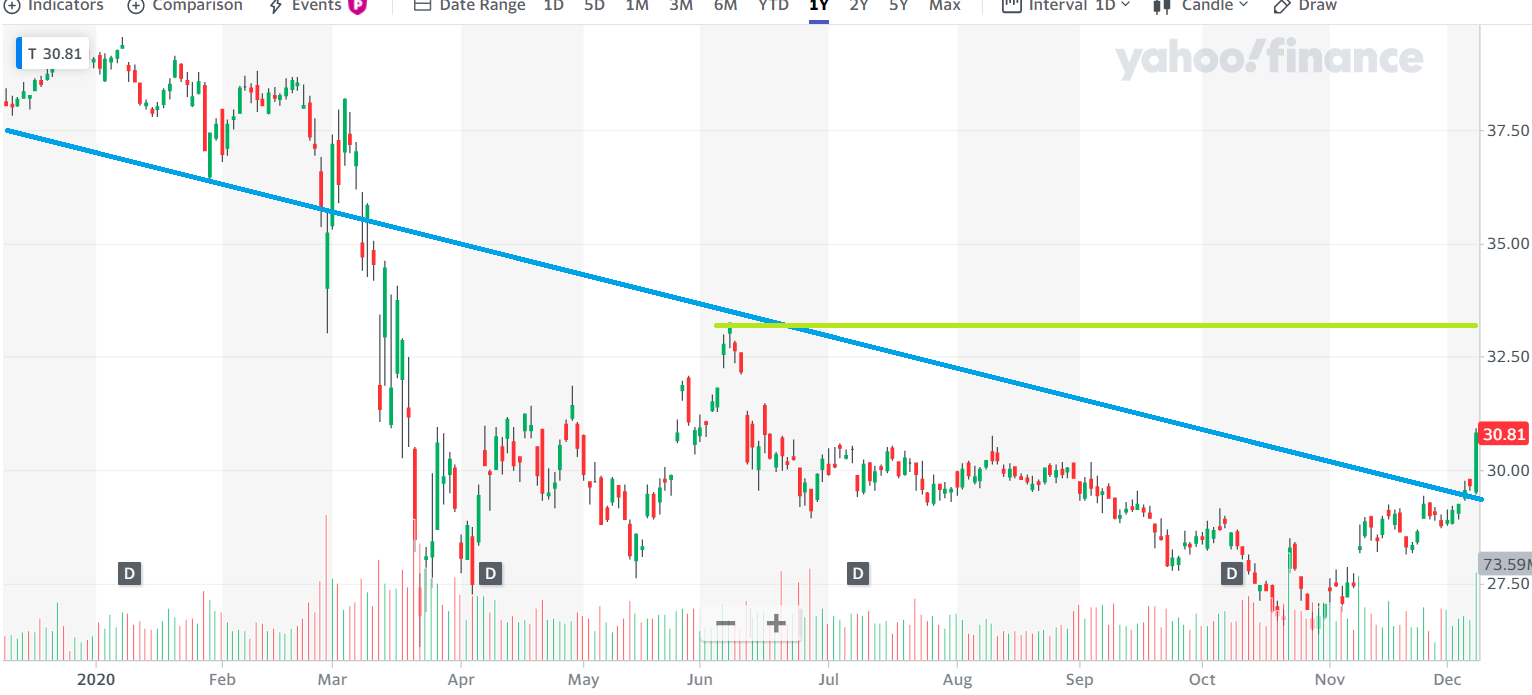Viewport: 1532px width, 695px height.
Task: Click the Oct date axis label
Action: tap(1202, 679)
